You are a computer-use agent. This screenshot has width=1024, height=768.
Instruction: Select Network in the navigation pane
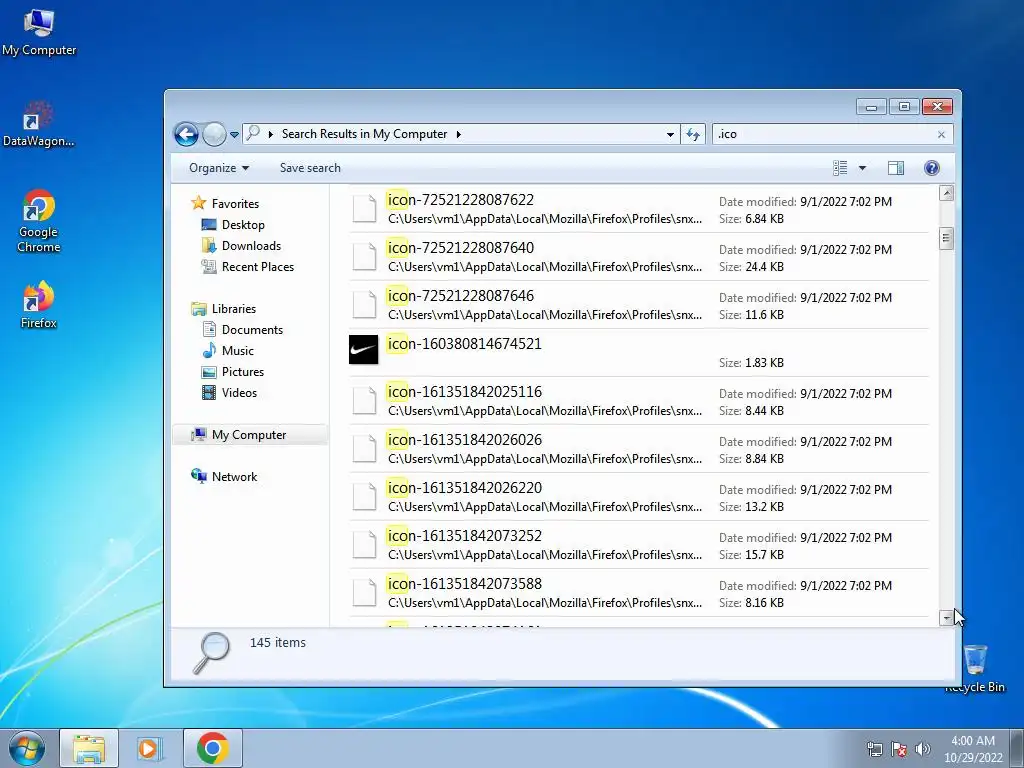(x=234, y=477)
